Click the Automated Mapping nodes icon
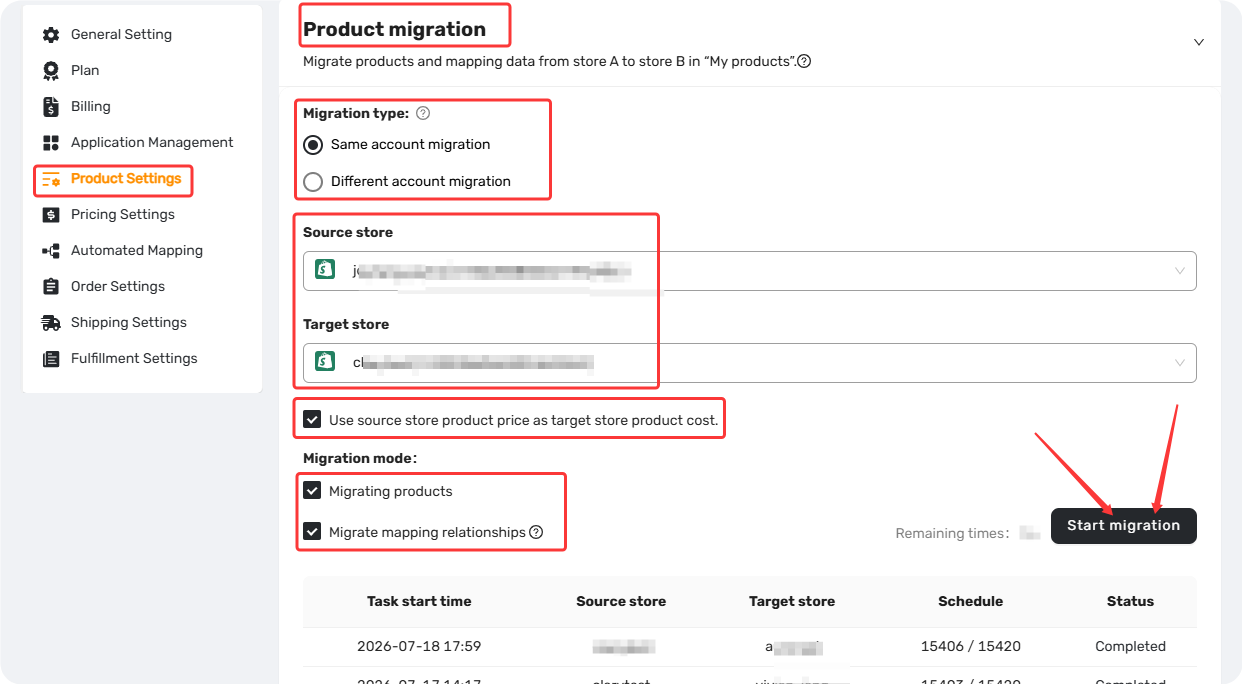 pyautogui.click(x=51, y=251)
